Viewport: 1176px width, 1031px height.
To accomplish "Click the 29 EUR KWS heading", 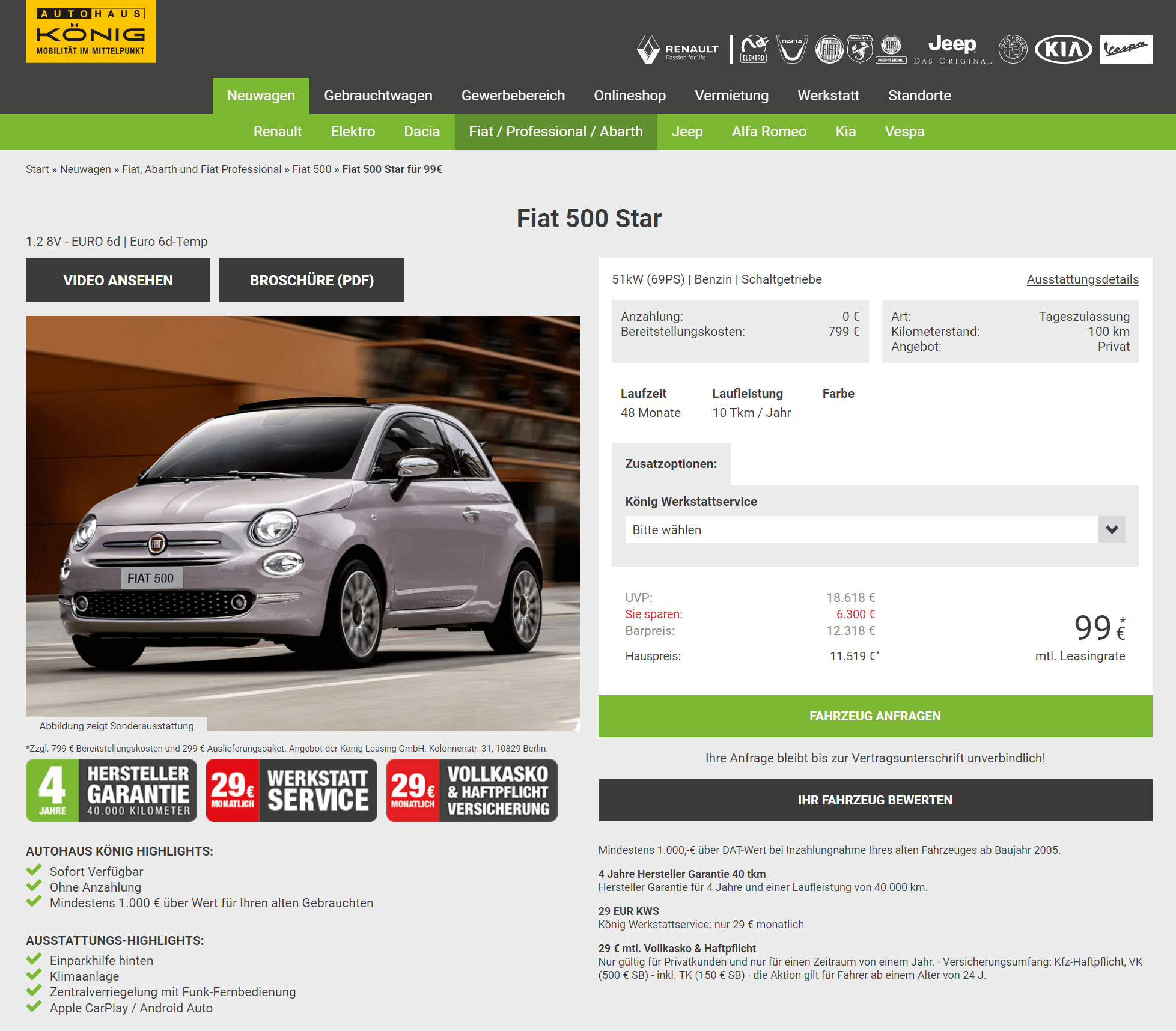I will 629,911.
